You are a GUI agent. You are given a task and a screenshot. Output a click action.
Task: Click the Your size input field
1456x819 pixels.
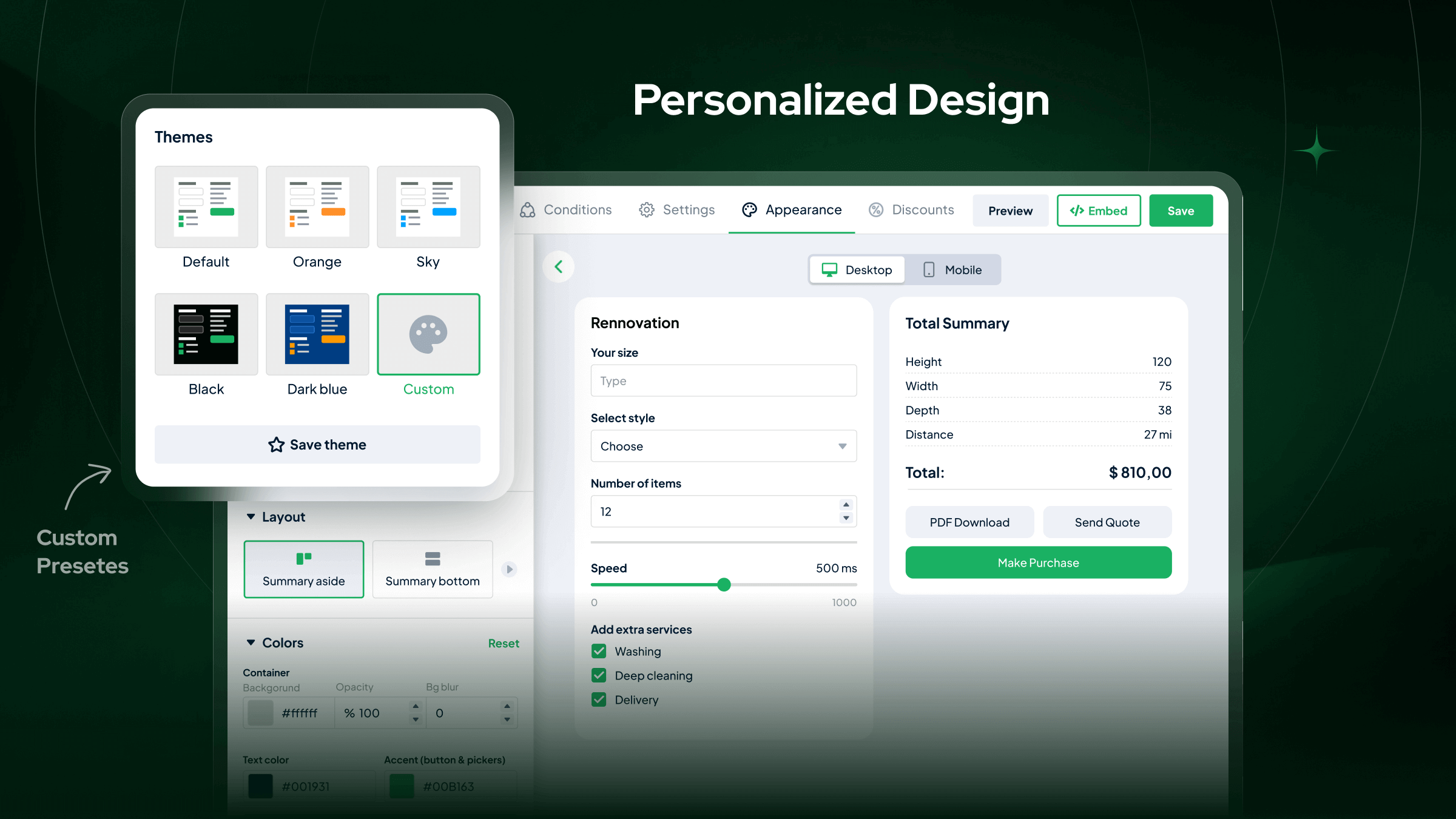click(723, 380)
